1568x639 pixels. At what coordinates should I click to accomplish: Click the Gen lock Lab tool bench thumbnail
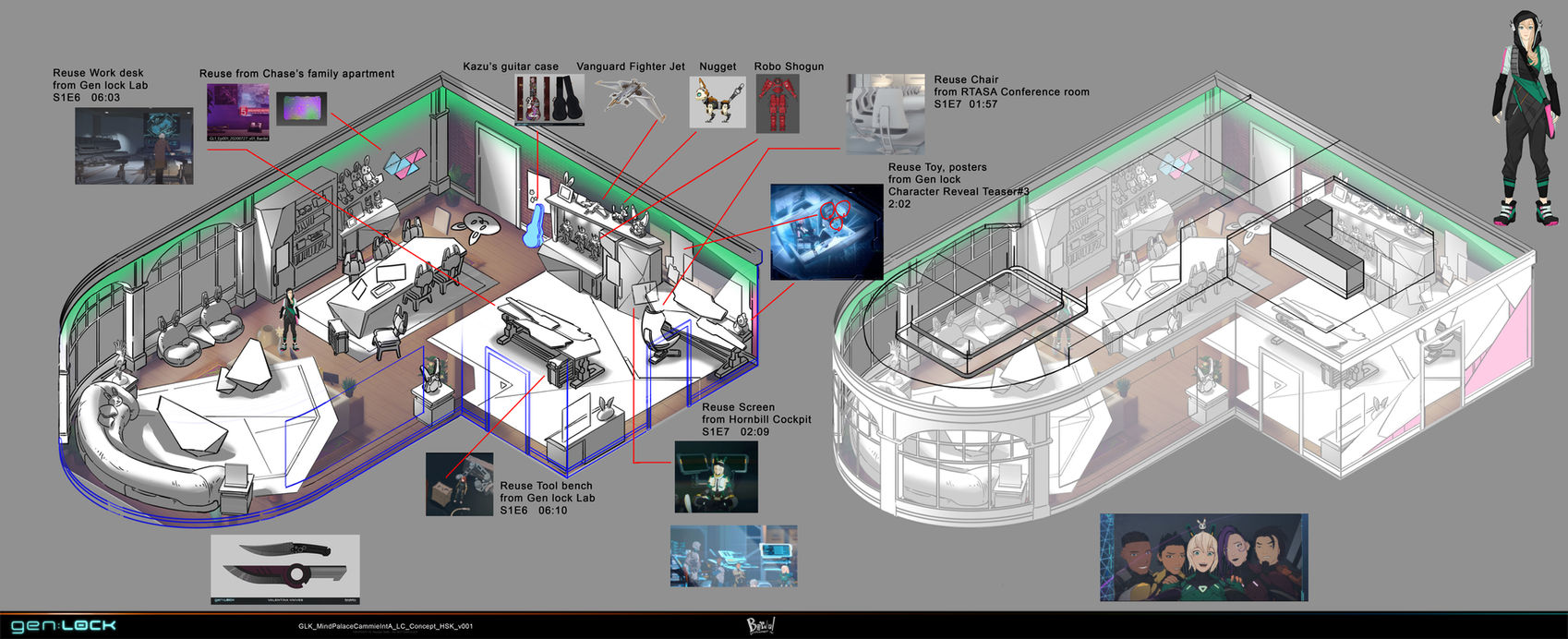(x=460, y=484)
